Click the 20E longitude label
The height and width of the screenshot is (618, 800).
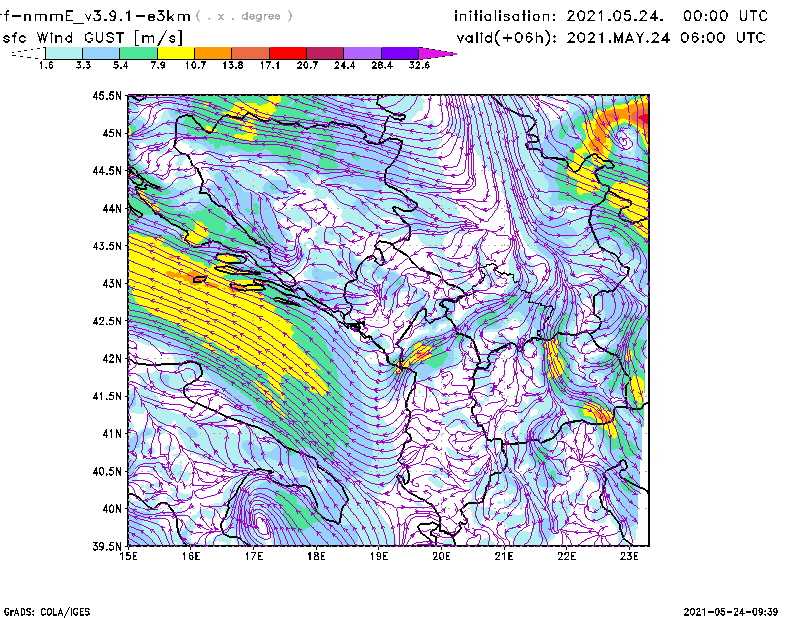[441, 556]
